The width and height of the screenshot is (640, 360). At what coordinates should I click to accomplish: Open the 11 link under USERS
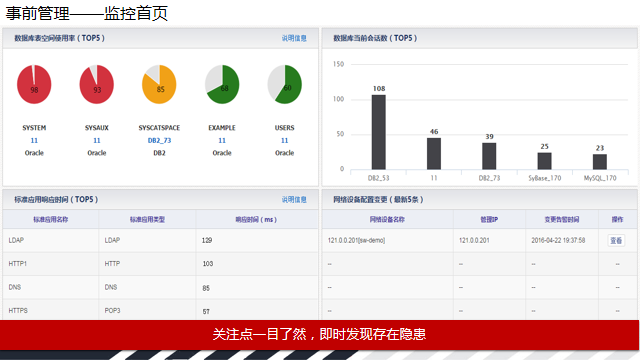[284, 140]
